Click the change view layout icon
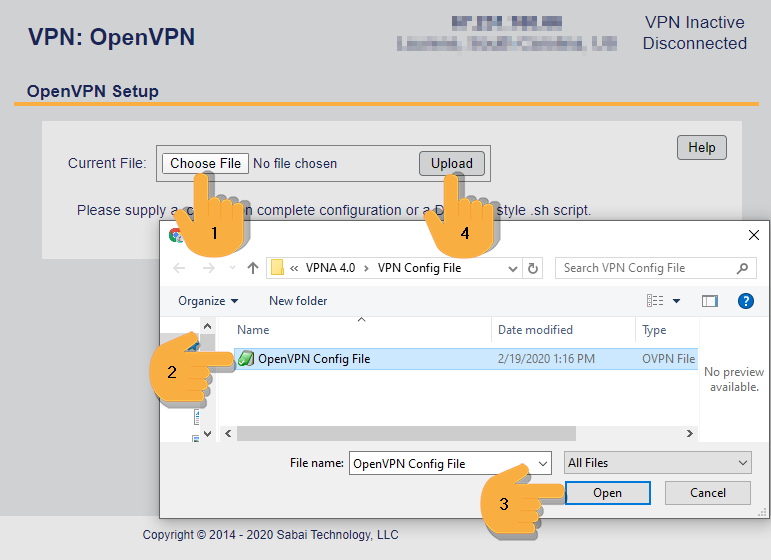 coord(656,301)
